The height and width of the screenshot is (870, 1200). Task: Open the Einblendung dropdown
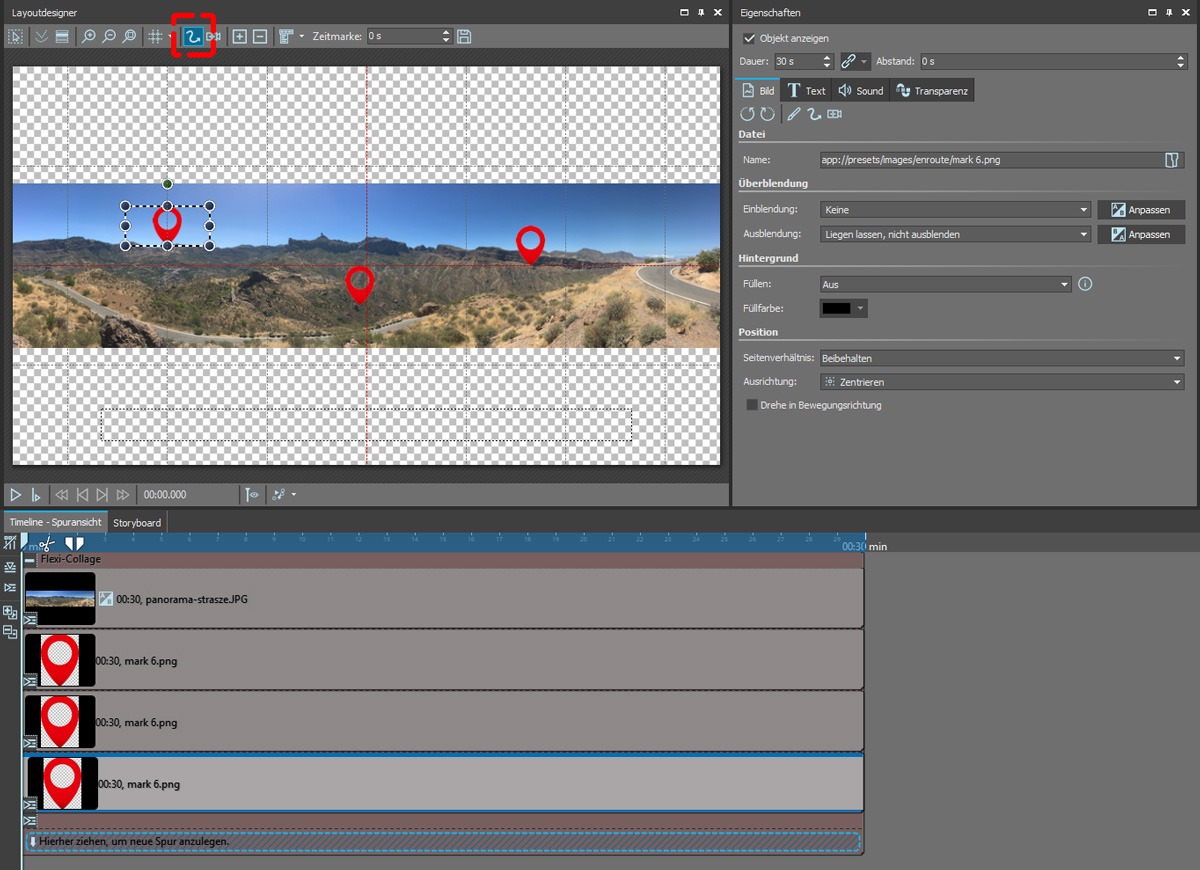(x=954, y=210)
